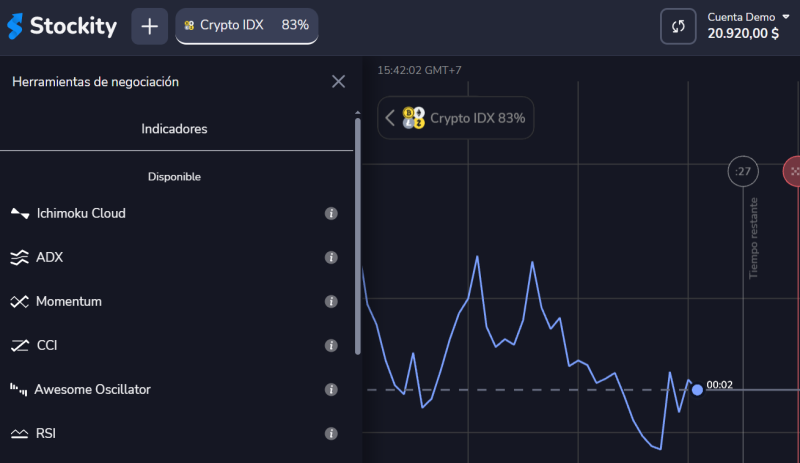Click the :27 countdown time marker

coord(743,172)
